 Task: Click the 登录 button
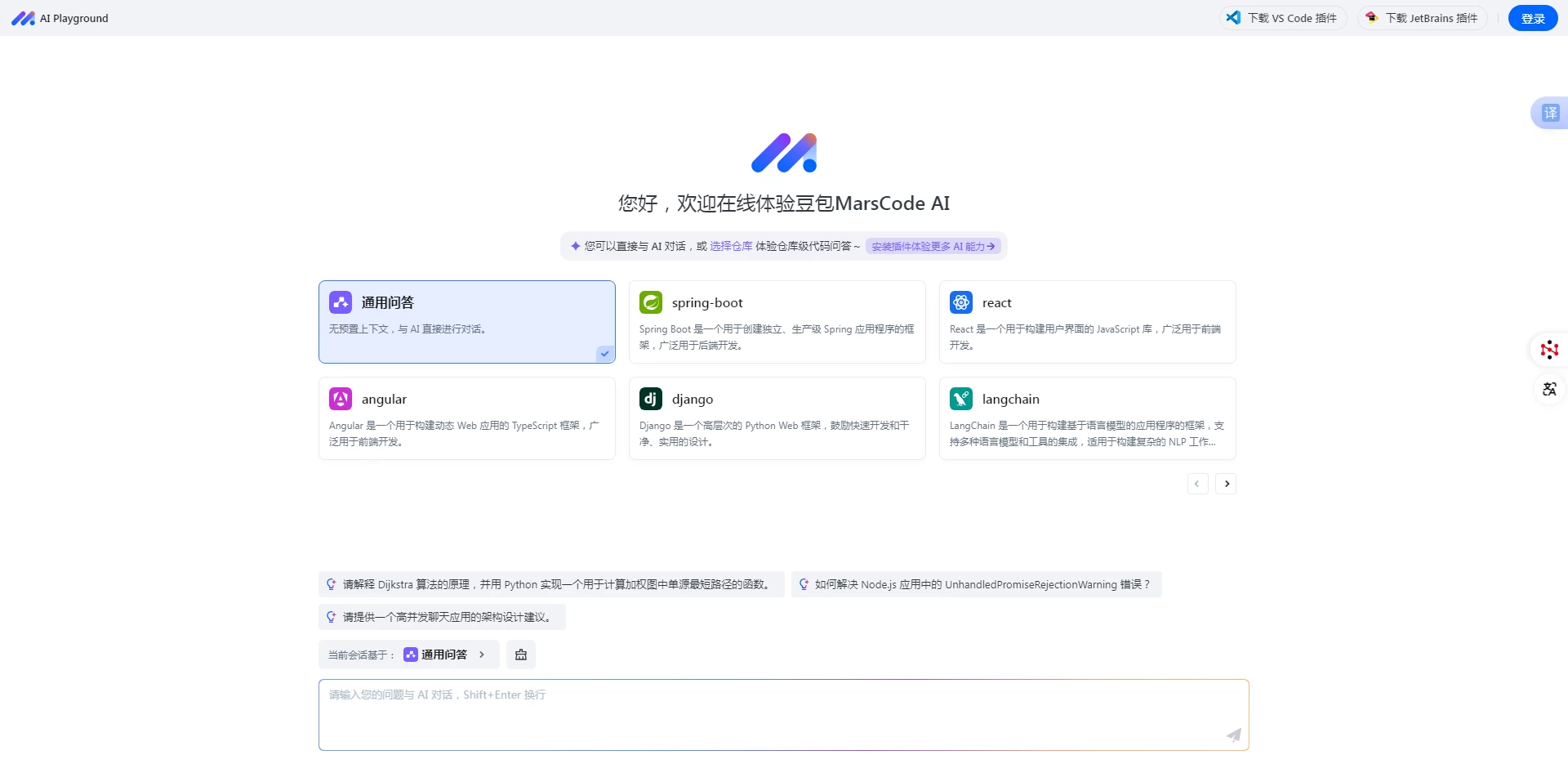point(1532,17)
